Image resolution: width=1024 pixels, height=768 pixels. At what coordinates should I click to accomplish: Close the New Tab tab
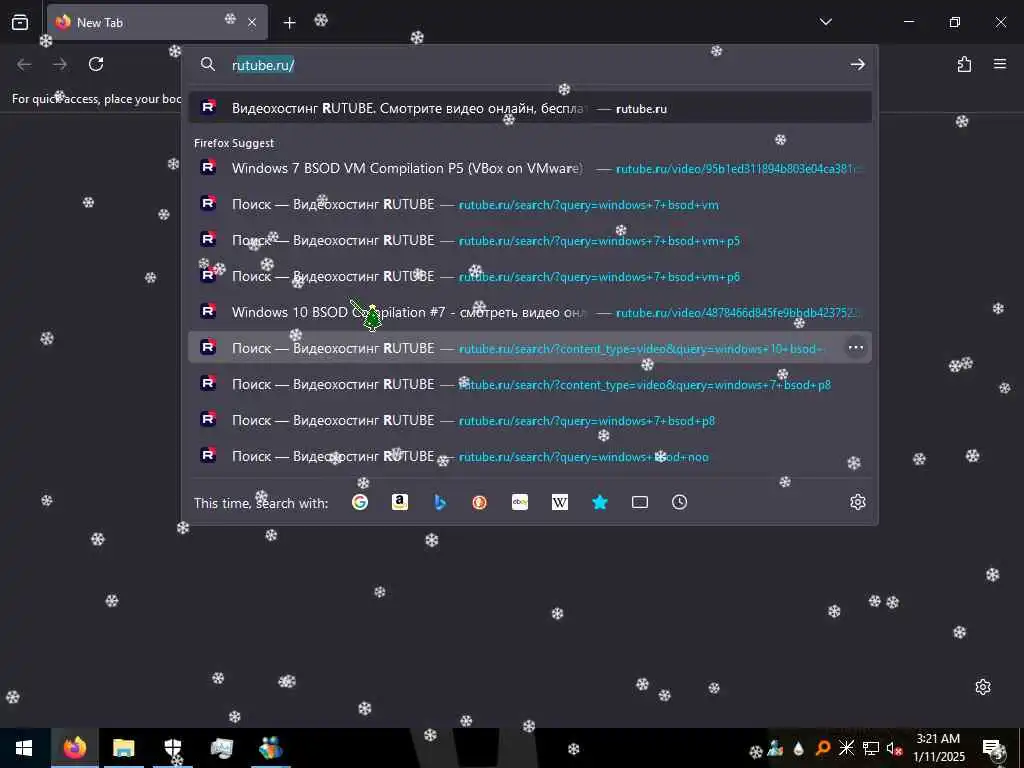(252, 22)
